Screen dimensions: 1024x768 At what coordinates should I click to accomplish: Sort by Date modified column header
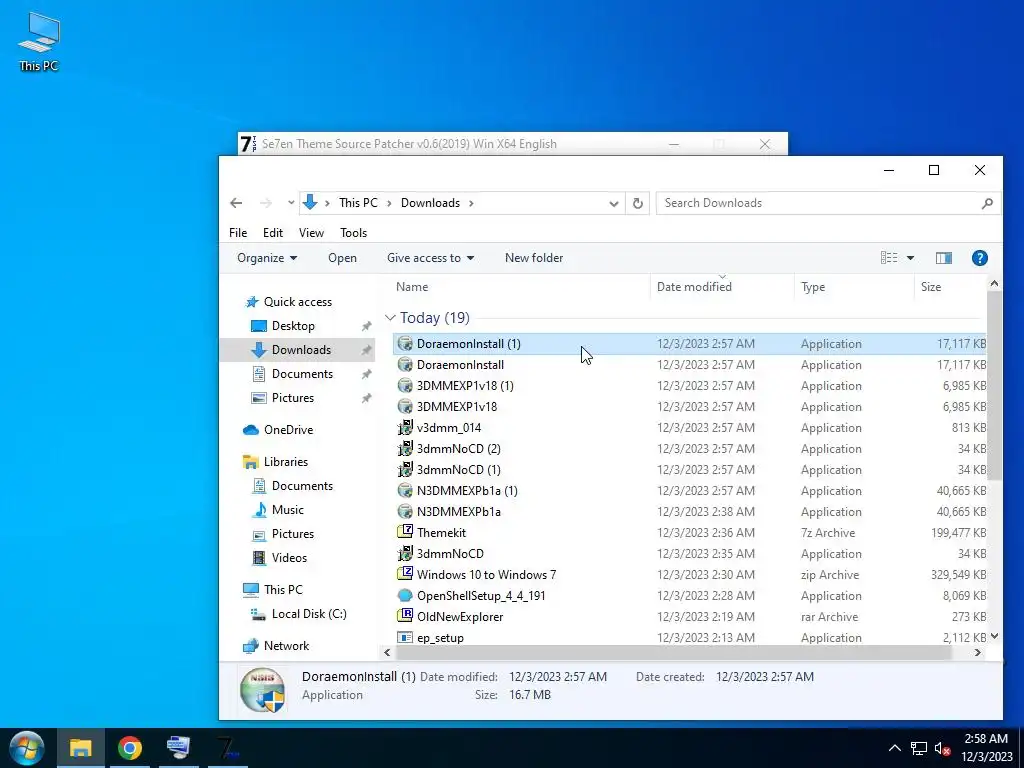pos(694,287)
